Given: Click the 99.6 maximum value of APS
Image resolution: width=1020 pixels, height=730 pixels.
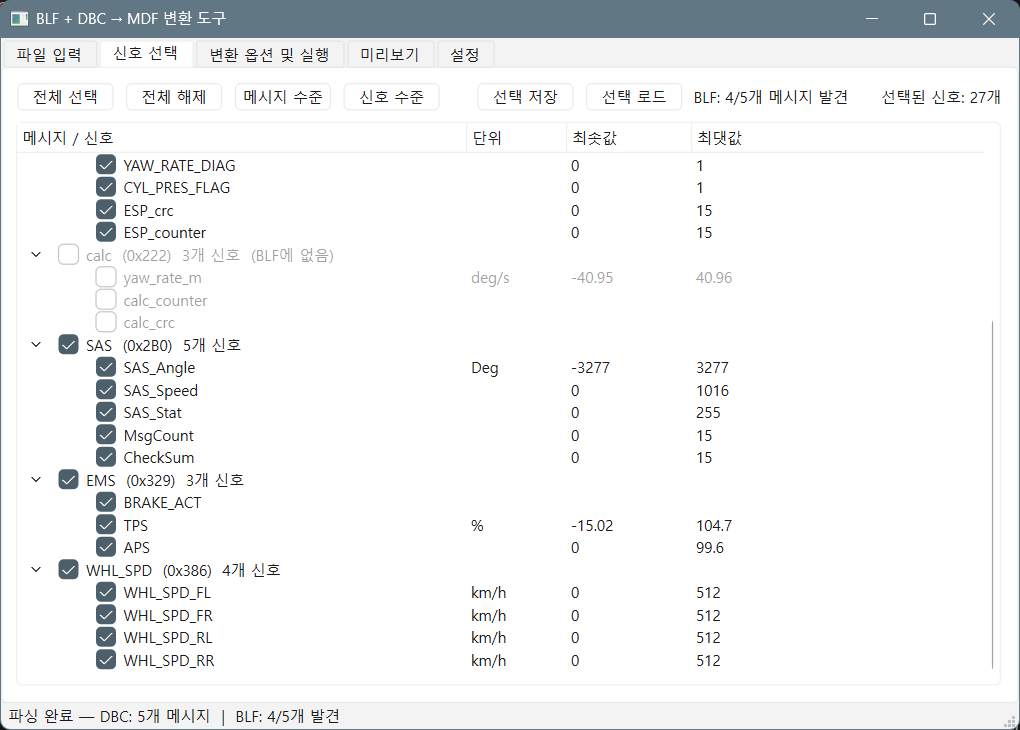Looking at the screenshot, I should (710, 548).
